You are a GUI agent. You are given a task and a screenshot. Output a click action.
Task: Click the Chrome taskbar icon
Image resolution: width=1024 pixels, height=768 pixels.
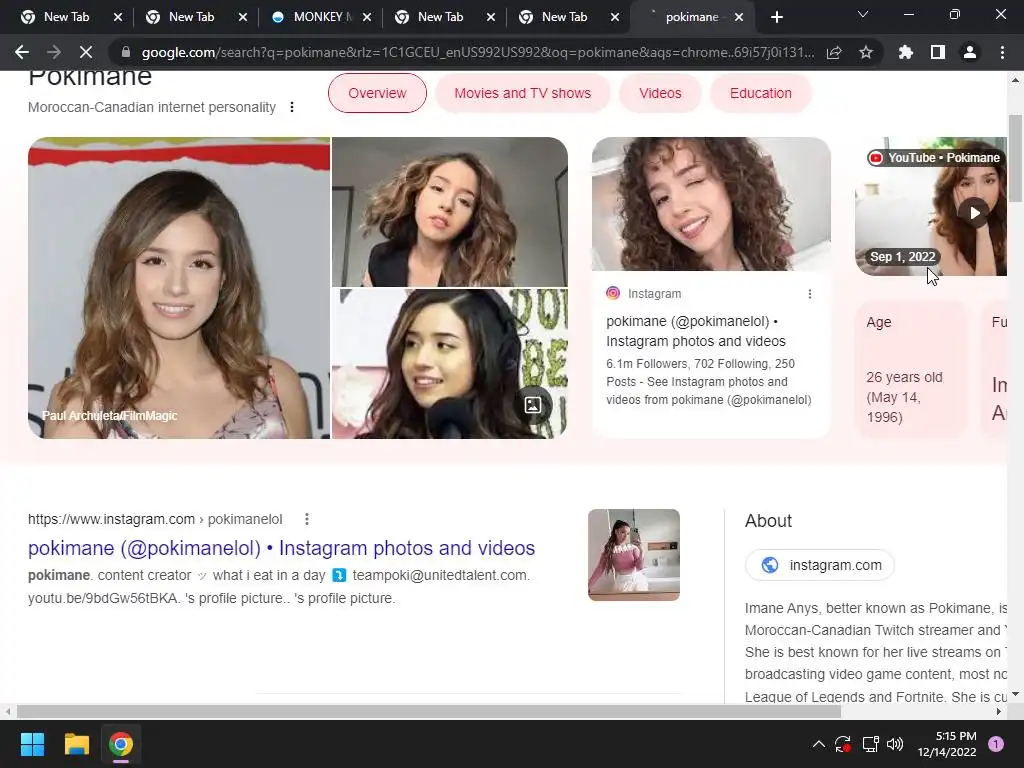121,744
